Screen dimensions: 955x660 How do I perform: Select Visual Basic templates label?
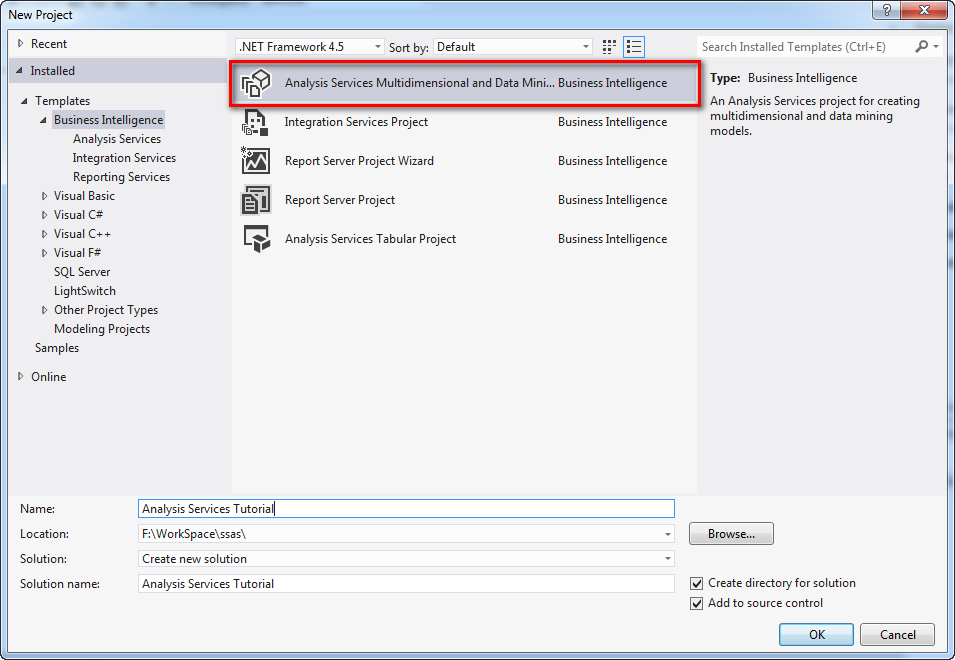coord(84,195)
